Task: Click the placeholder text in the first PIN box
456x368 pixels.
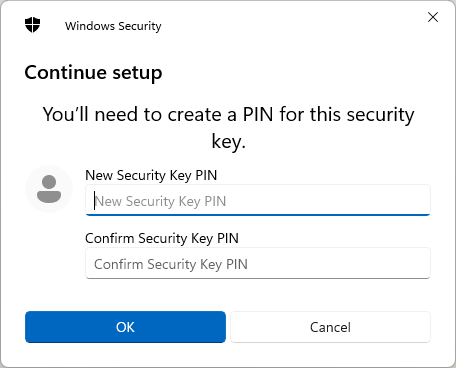Action: tap(161, 201)
